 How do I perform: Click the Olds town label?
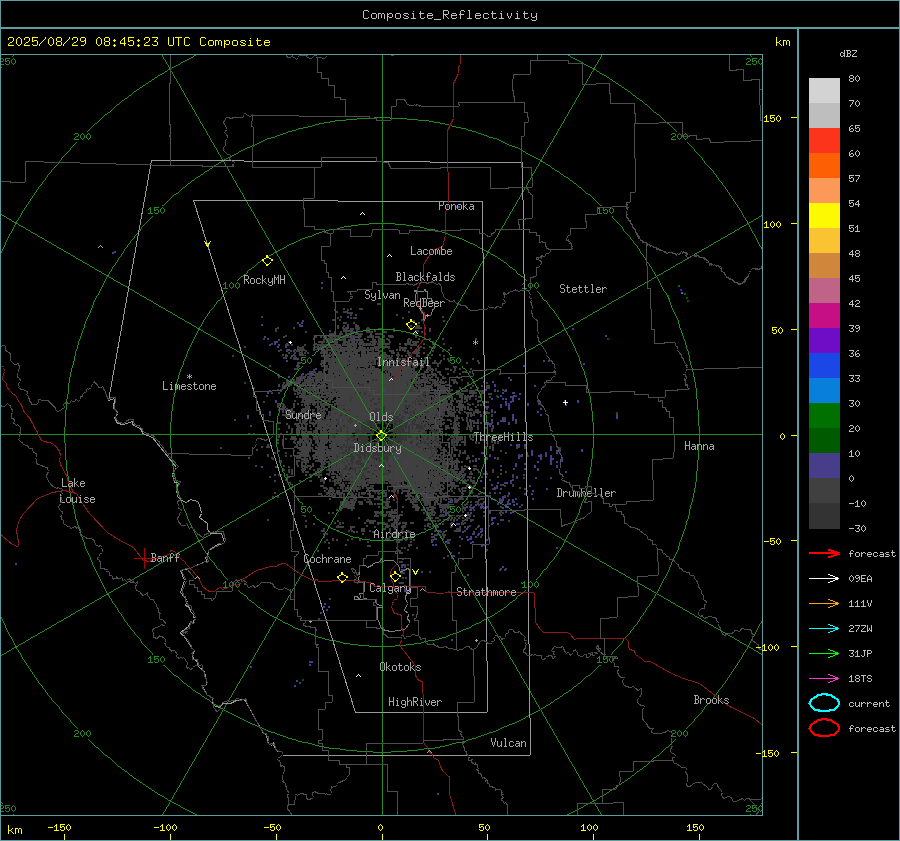[x=381, y=417]
